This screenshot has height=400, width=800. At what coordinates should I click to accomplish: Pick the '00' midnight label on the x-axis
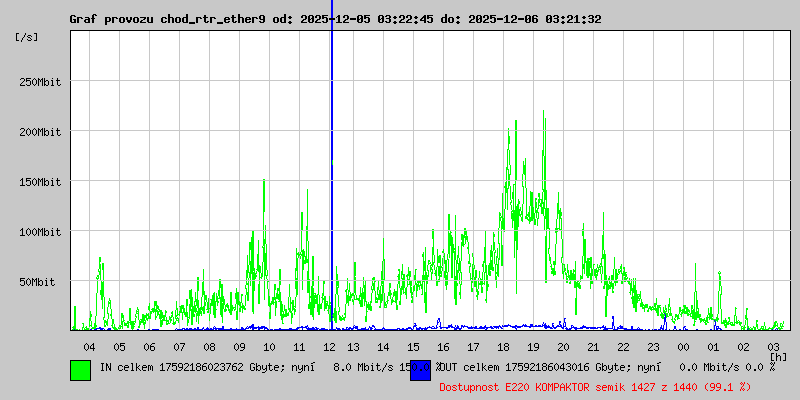(x=683, y=346)
